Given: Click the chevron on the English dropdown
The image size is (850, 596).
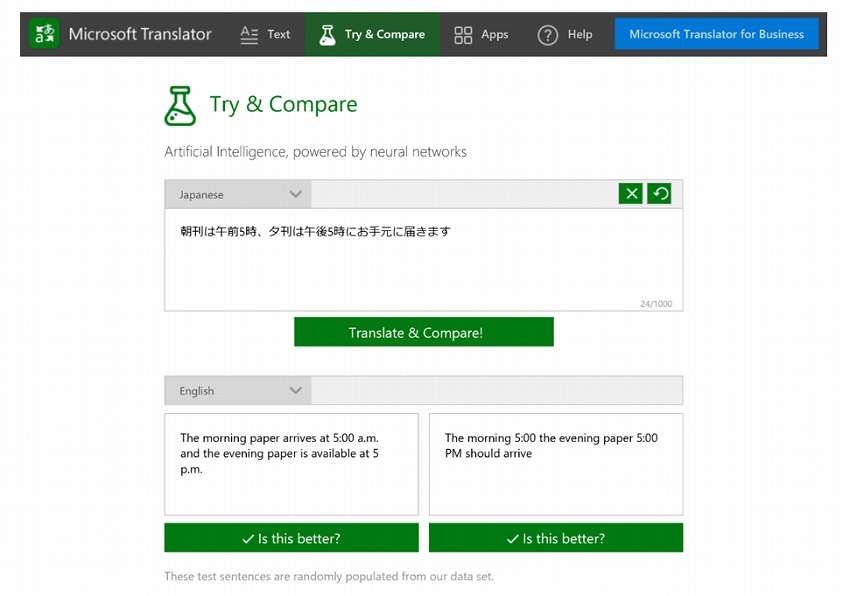Looking at the screenshot, I should 295,390.
